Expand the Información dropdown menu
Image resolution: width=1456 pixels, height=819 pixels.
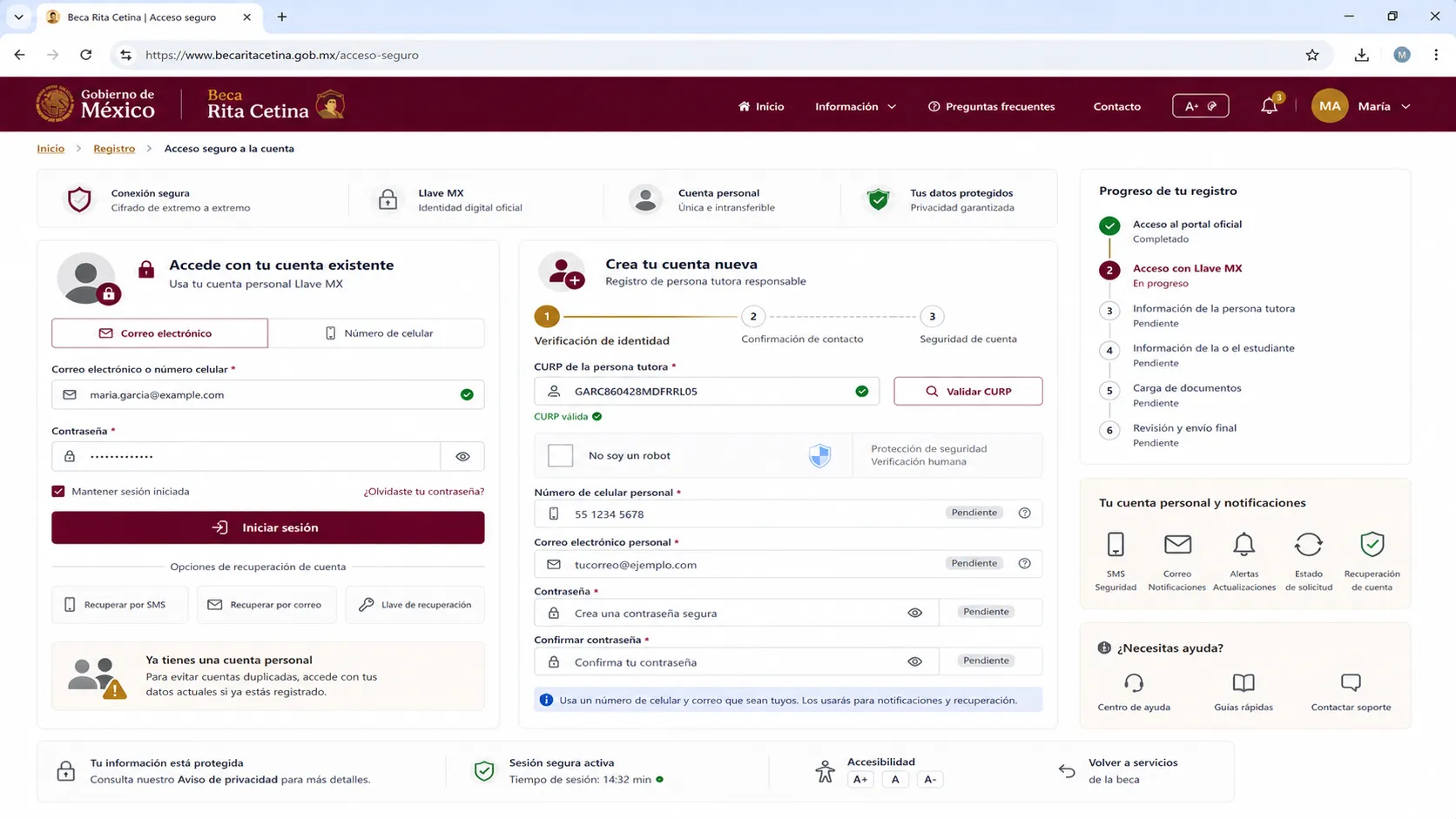[x=855, y=106]
